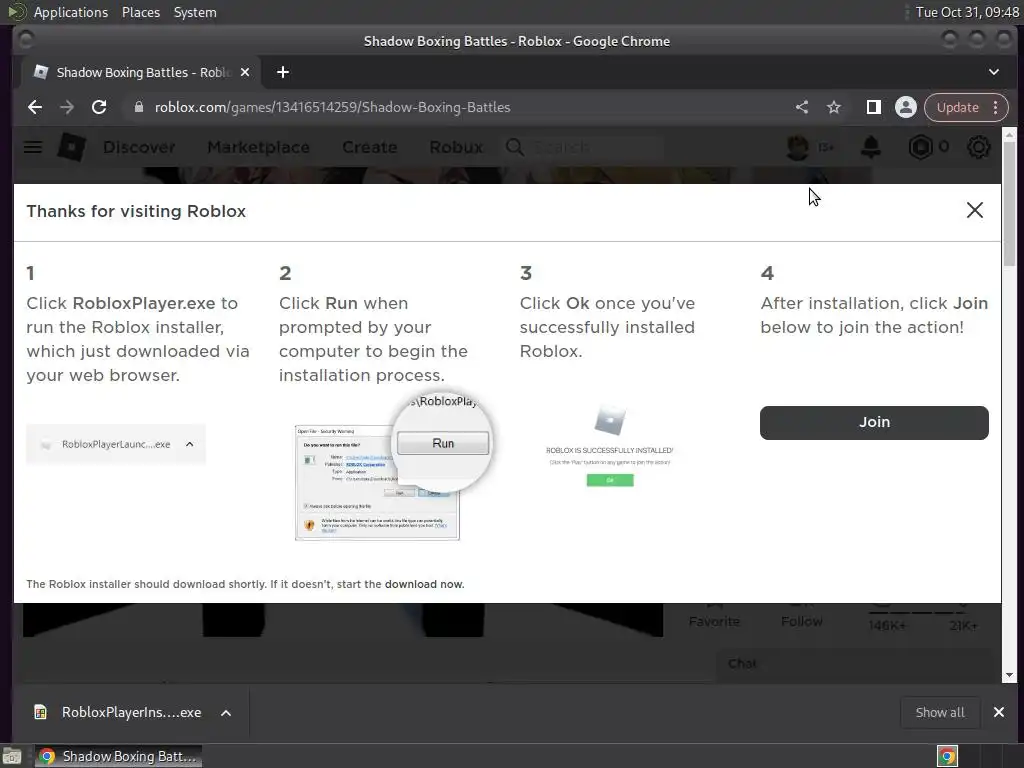Open the Robux menu item

click(456, 147)
